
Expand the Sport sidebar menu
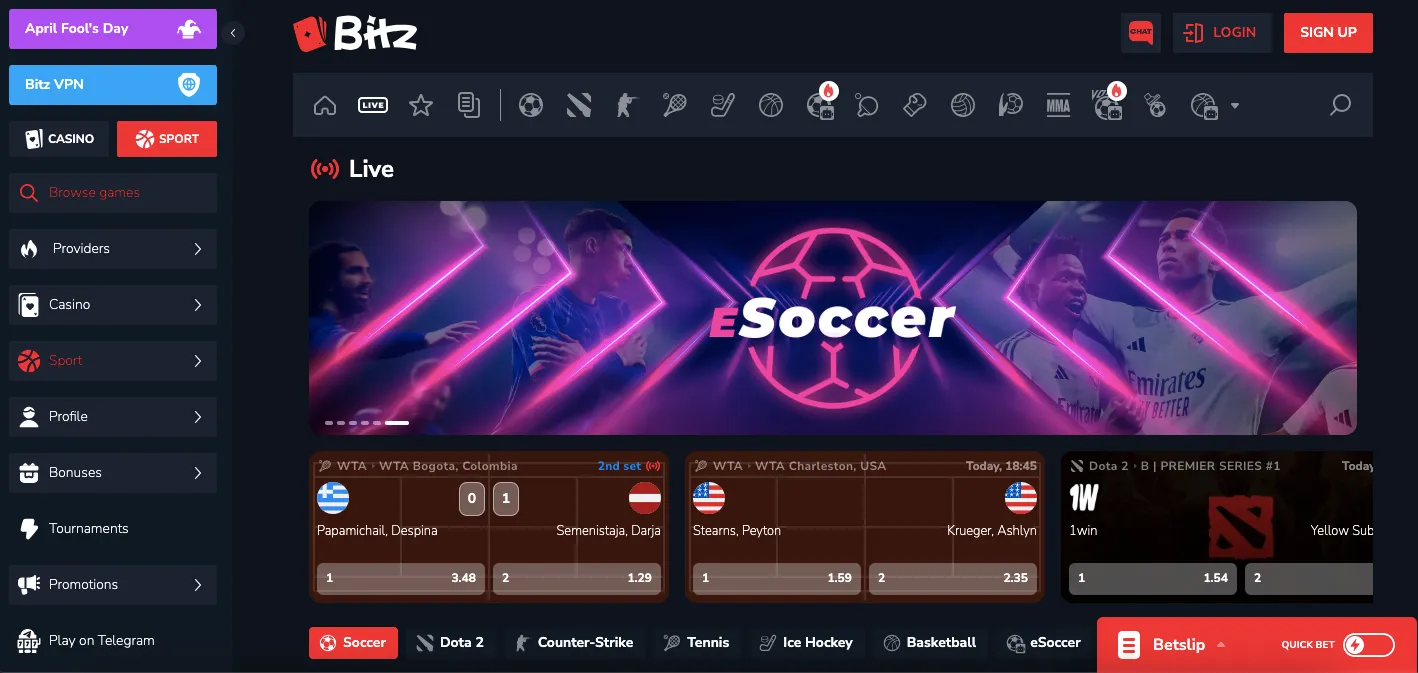[113, 360]
